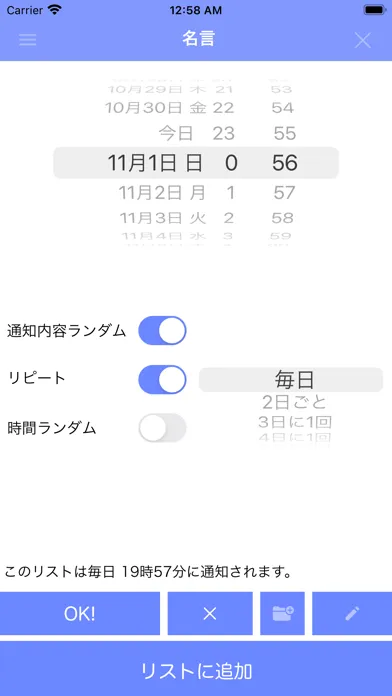Pick the 今日 date row
The height and width of the screenshot is (696, 392).
coord(176,133)
